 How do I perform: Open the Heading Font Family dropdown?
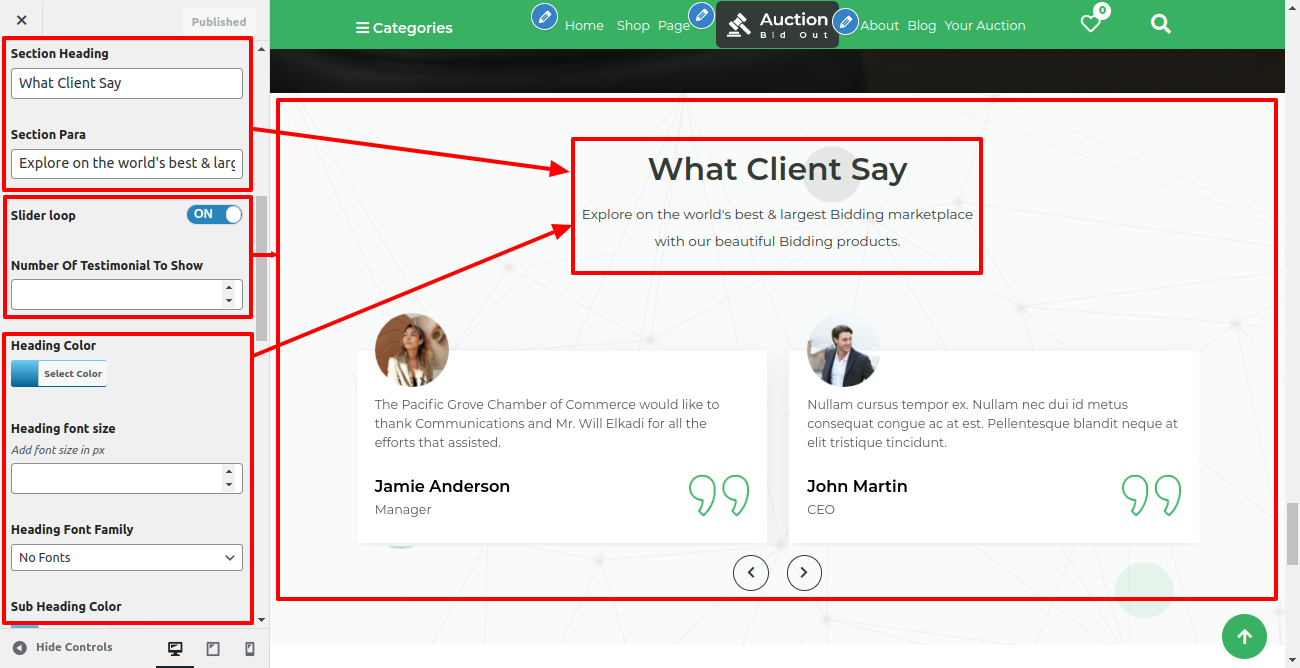[x=127, y=557]
